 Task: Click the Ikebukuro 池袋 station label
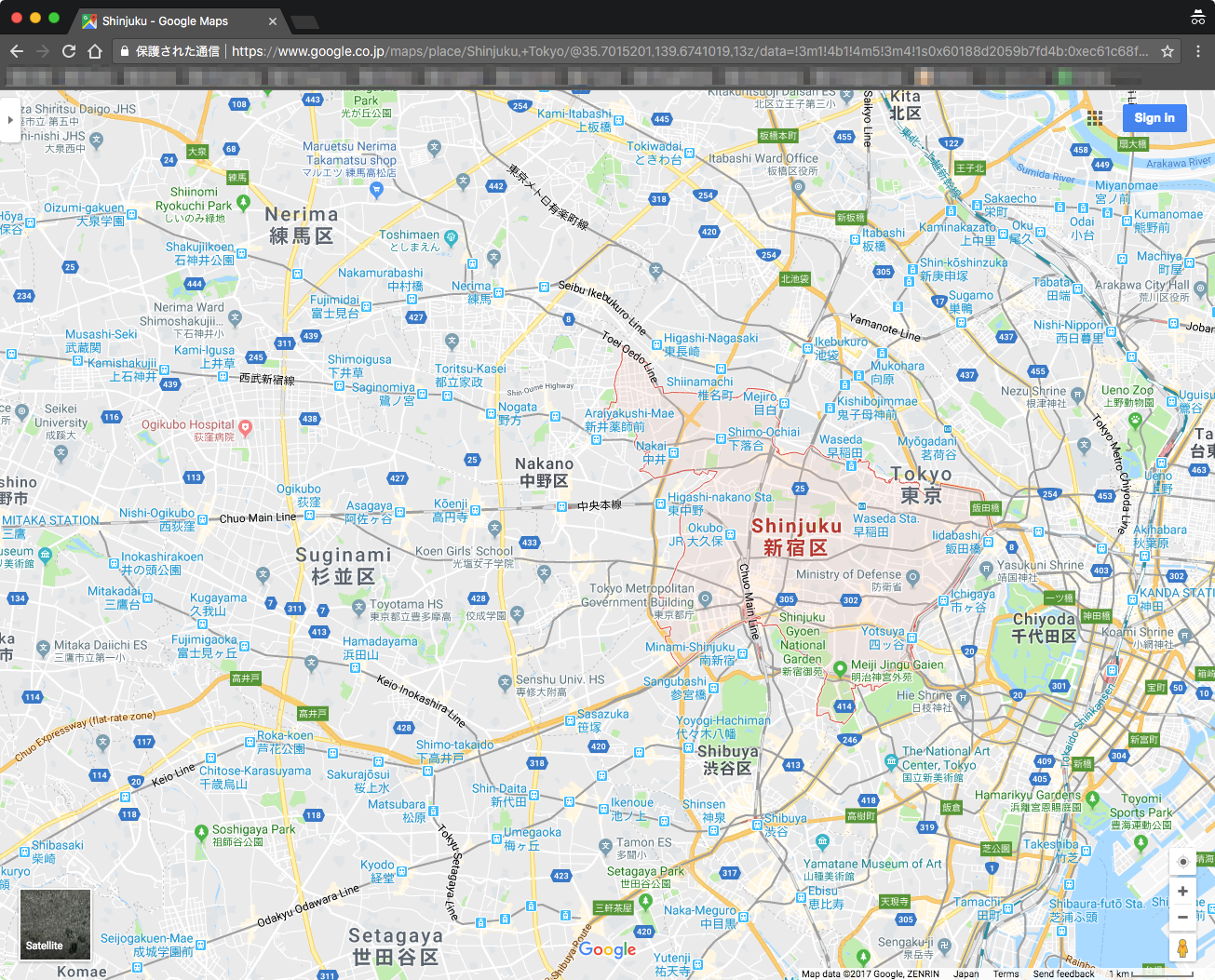click(x=841, y=348)
